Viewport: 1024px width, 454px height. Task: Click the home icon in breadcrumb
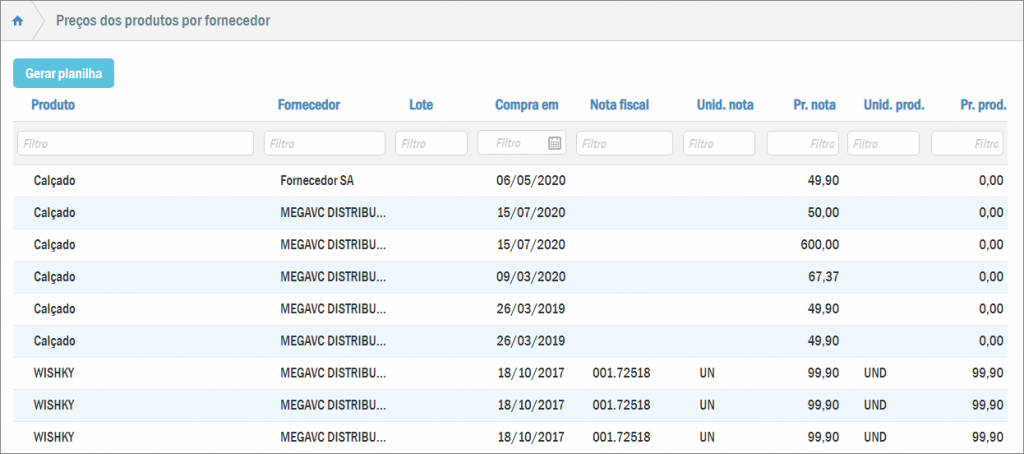pos(17,20)
